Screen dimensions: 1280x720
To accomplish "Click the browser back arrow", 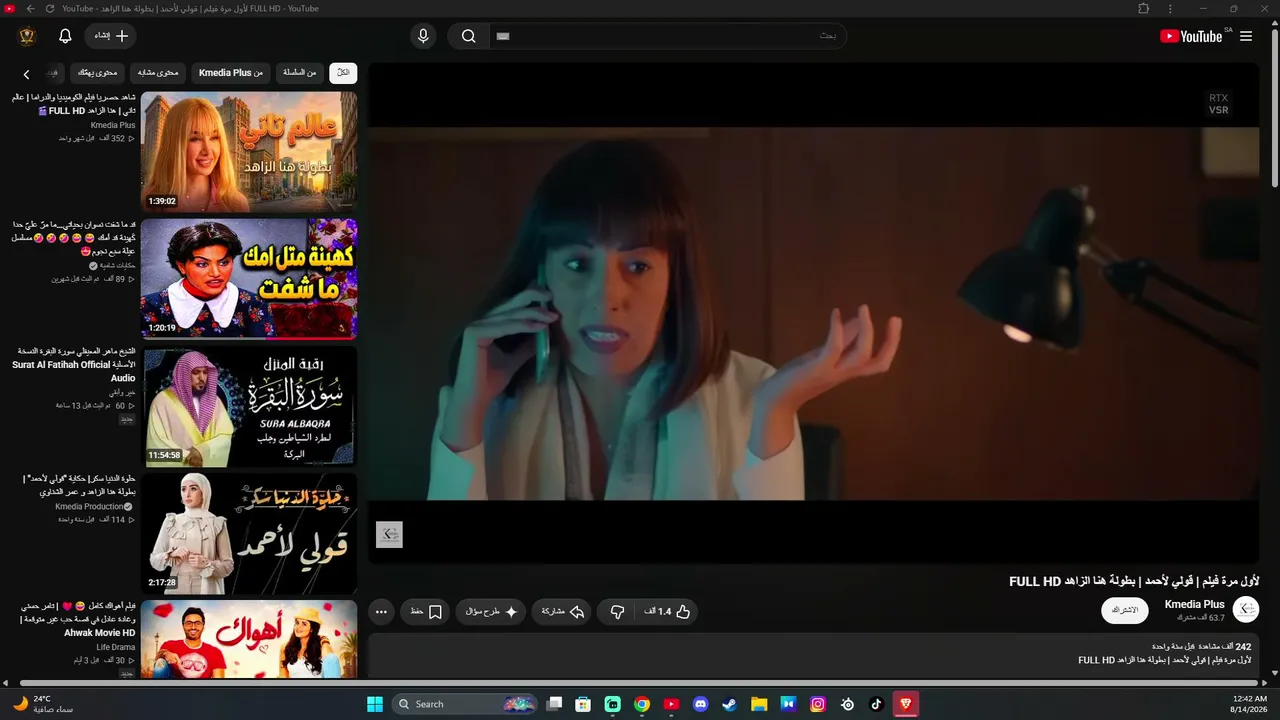I will tap(30, 8).
